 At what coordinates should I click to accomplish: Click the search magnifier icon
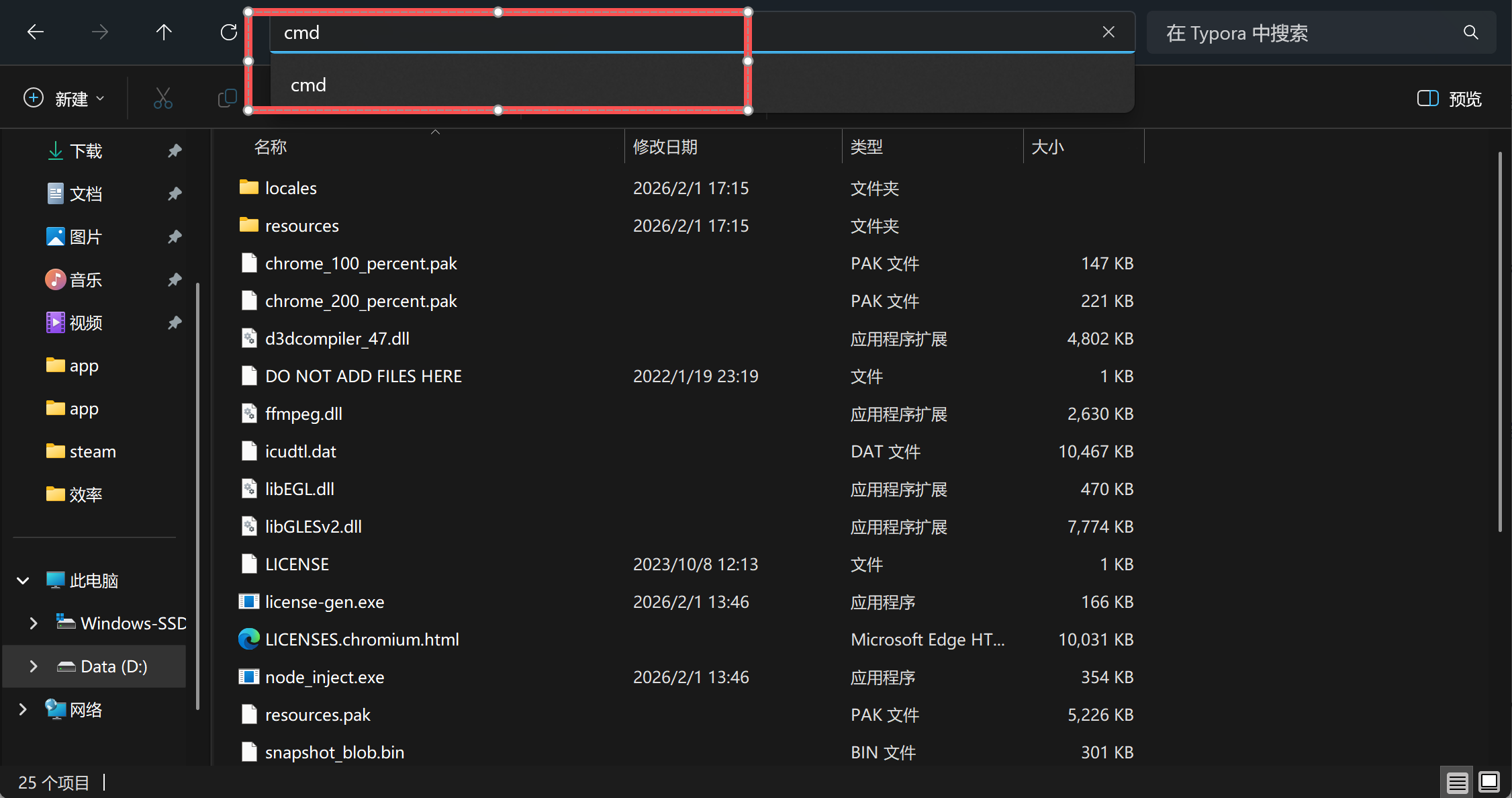click(1470, 32)
